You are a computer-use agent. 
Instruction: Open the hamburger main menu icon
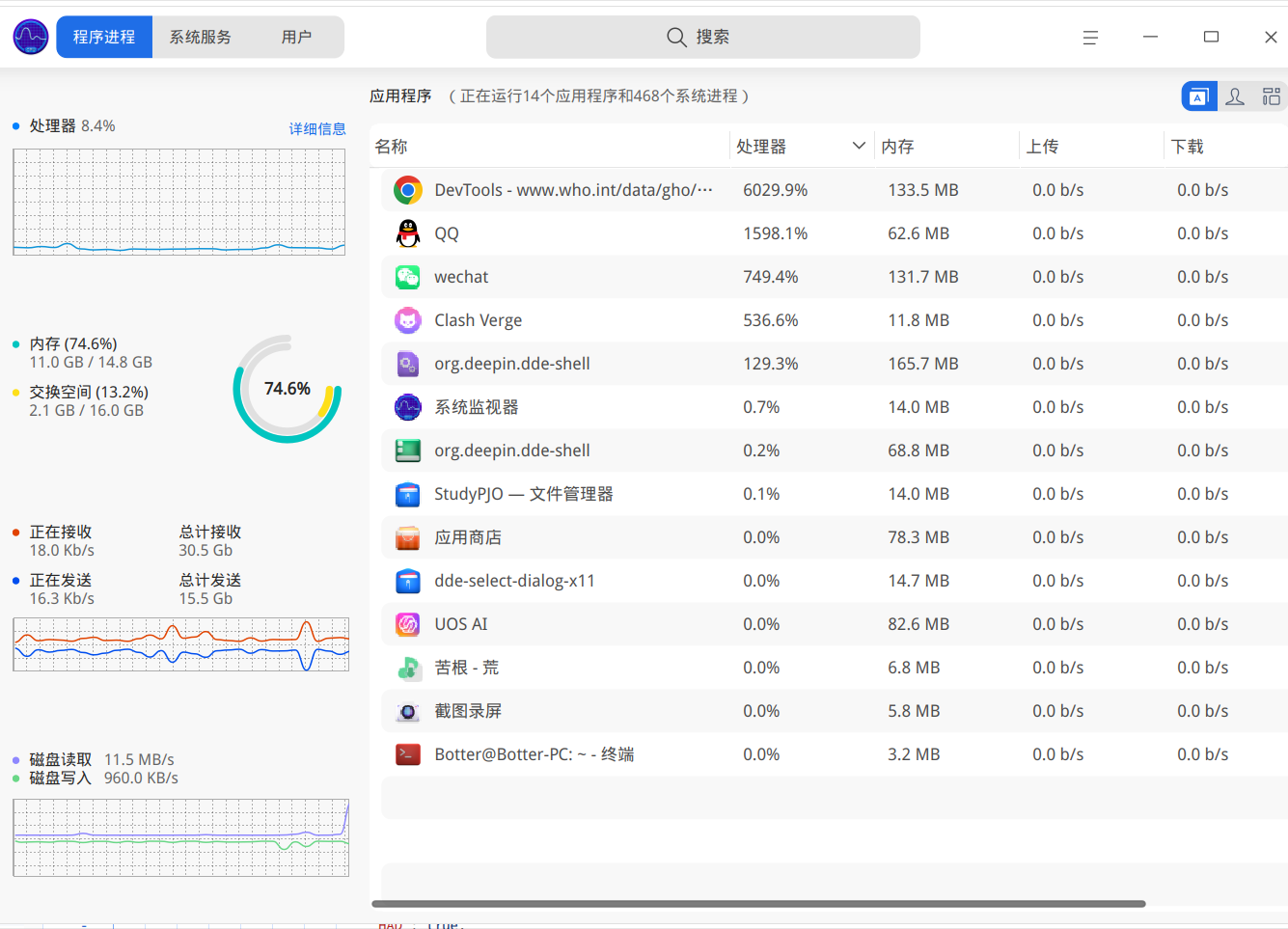tap(1090, 38)
